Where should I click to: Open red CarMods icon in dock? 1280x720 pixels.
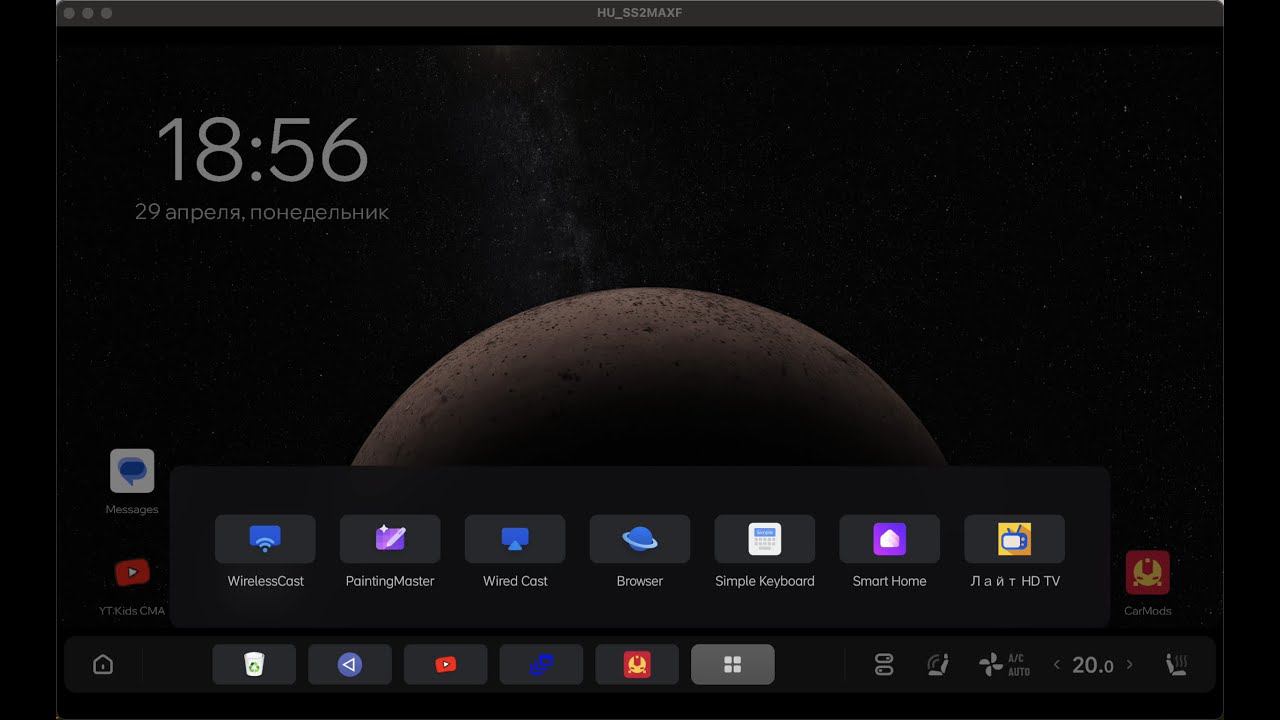pos(637,665)
